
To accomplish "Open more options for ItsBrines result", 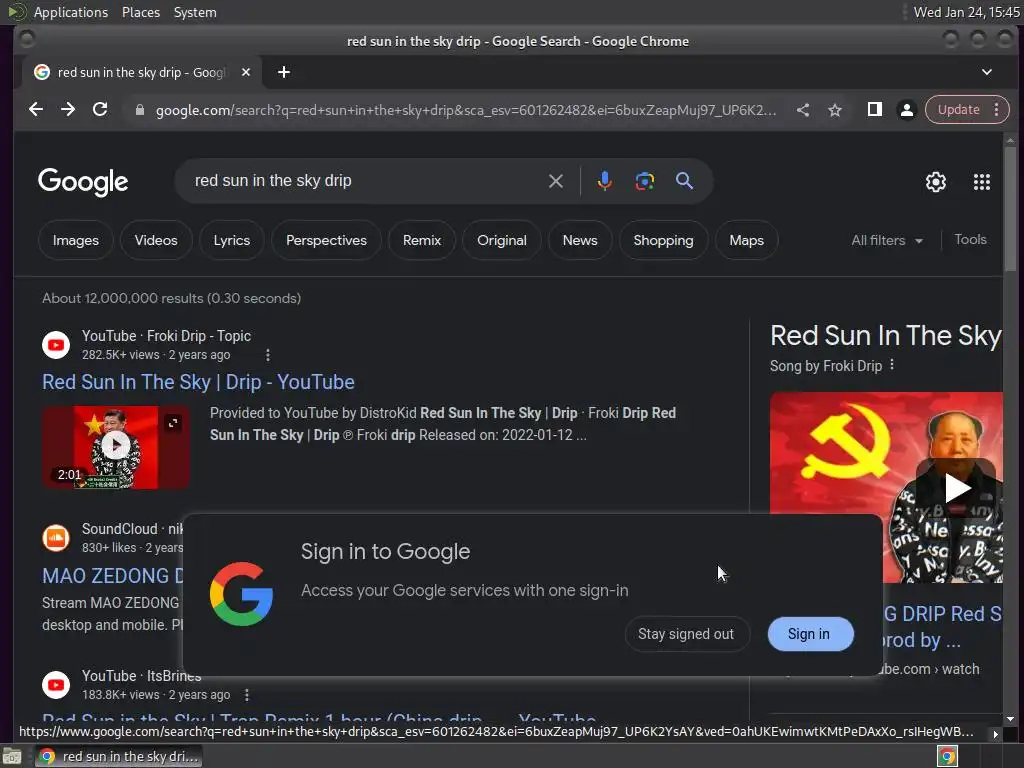I will tap(247, 695).
